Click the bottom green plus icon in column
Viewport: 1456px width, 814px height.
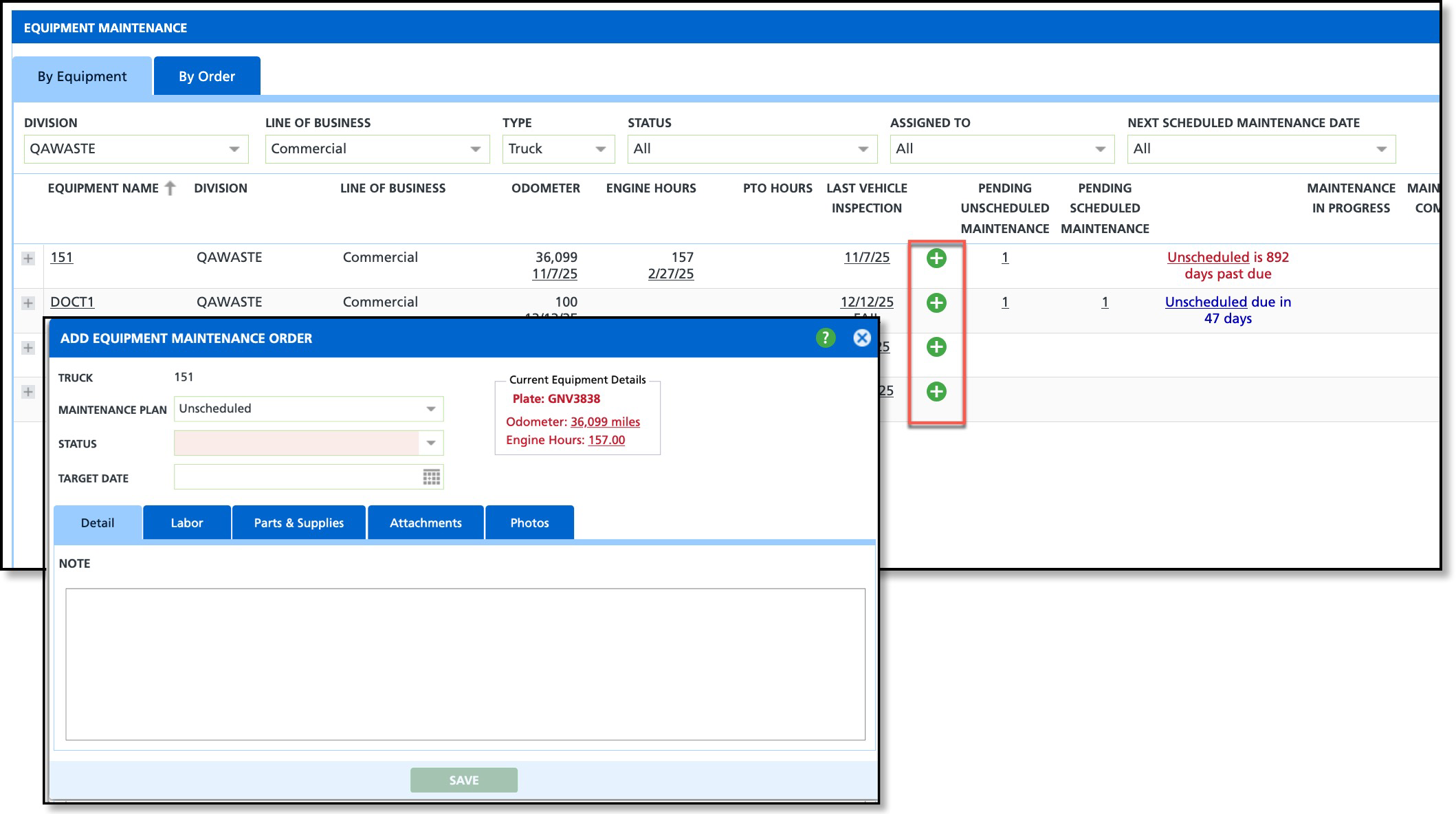click(936, 391)
